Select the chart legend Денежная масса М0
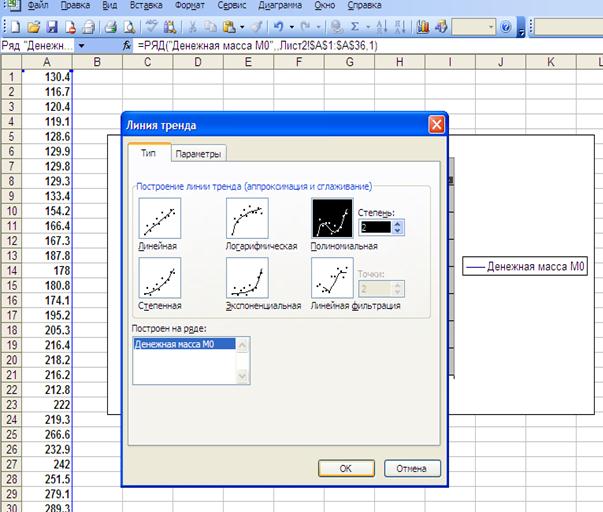Viewport: 603px width, 512px height. [x=525, y=266]
